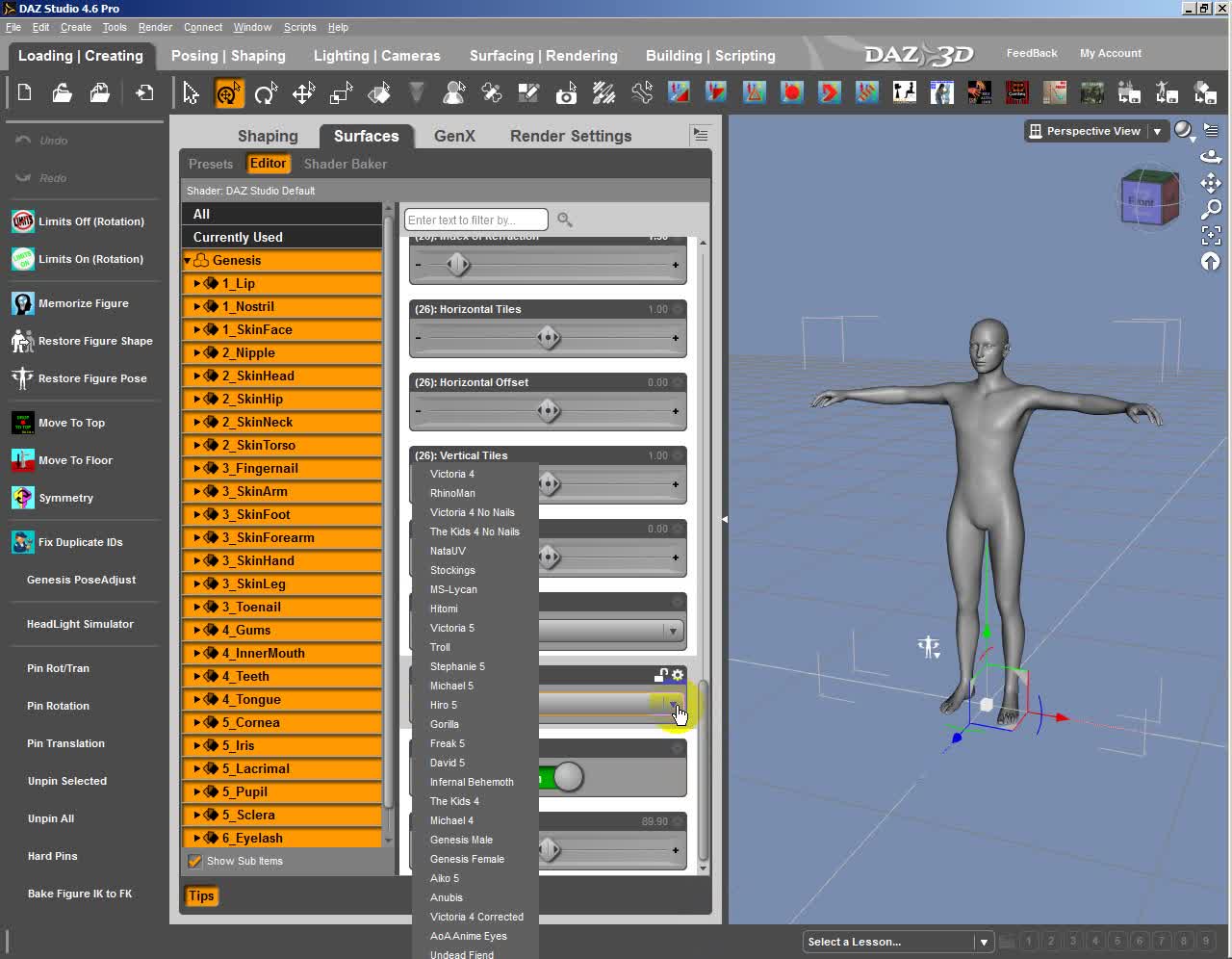The width and height of the screenshot is (1232, 959).
Task: Click the Restore Figure Pose button
Action: pyautogui.click(x=92, y=378)
